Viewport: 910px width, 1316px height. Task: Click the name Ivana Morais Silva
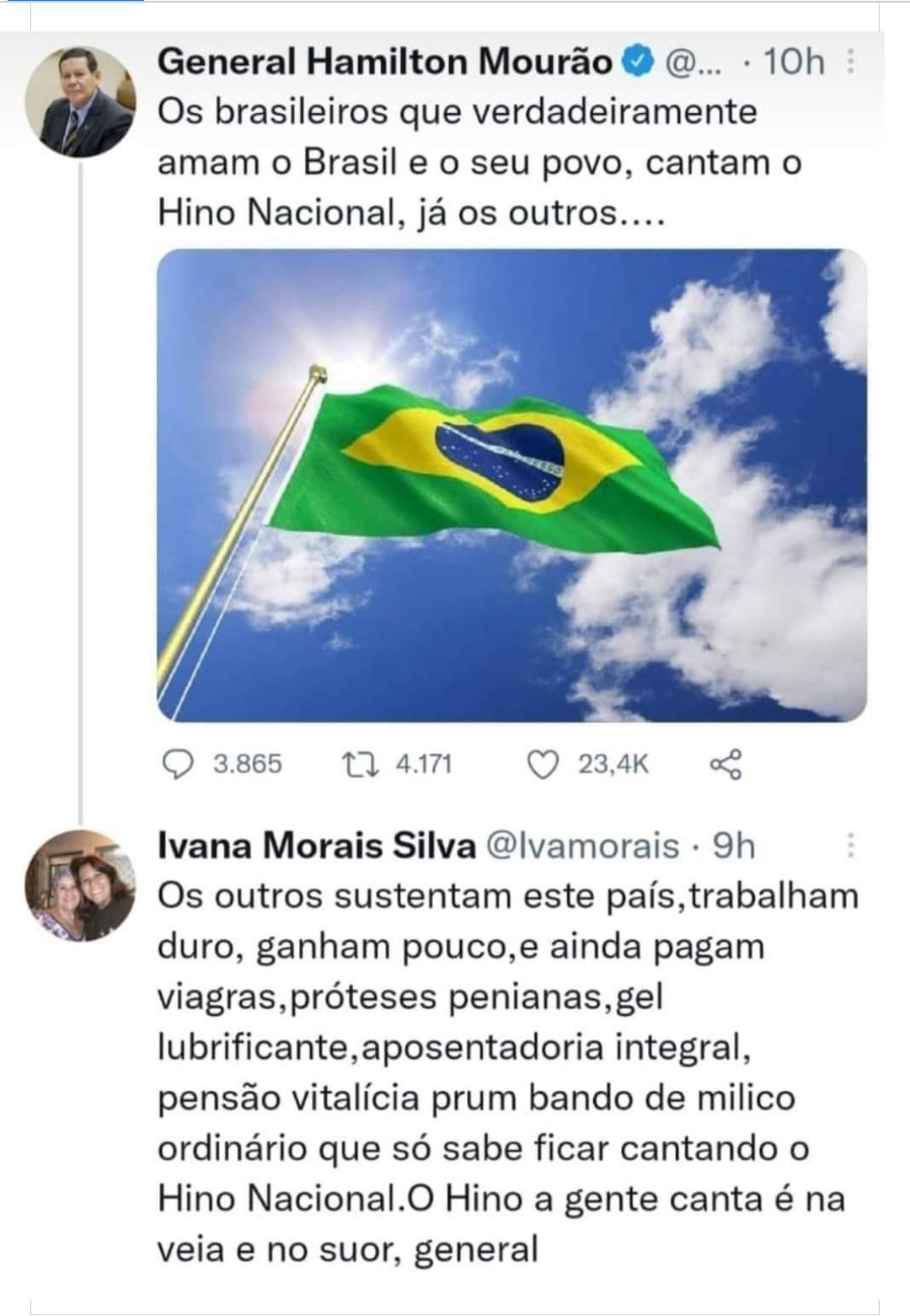(x=317, y=845)
